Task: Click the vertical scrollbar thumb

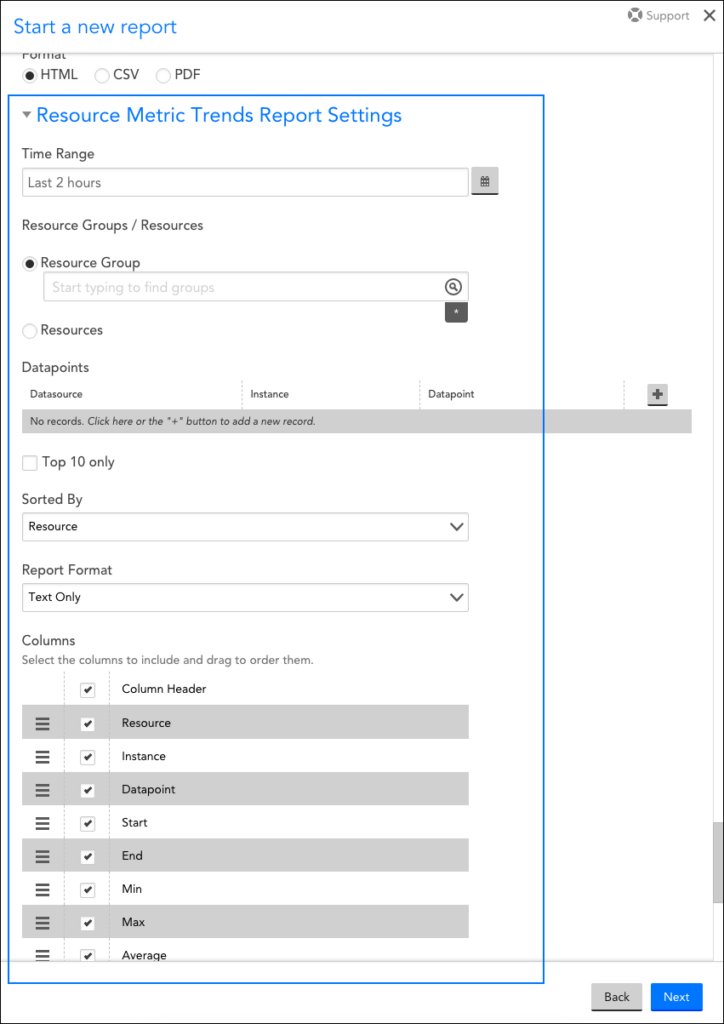Action: pyautogui.click(x=717, y=863)
